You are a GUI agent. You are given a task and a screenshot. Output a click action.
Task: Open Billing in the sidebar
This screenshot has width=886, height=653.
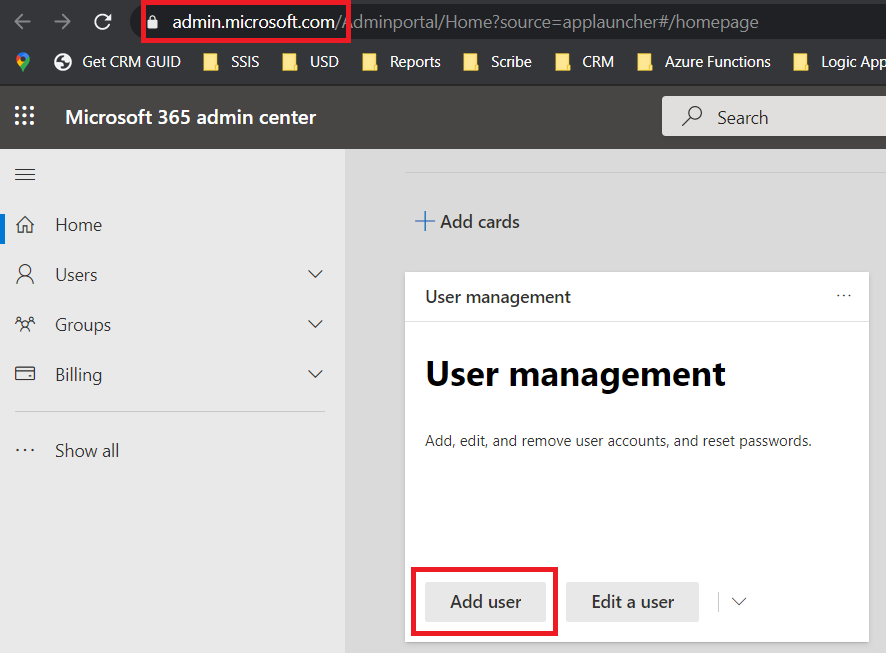170,375
